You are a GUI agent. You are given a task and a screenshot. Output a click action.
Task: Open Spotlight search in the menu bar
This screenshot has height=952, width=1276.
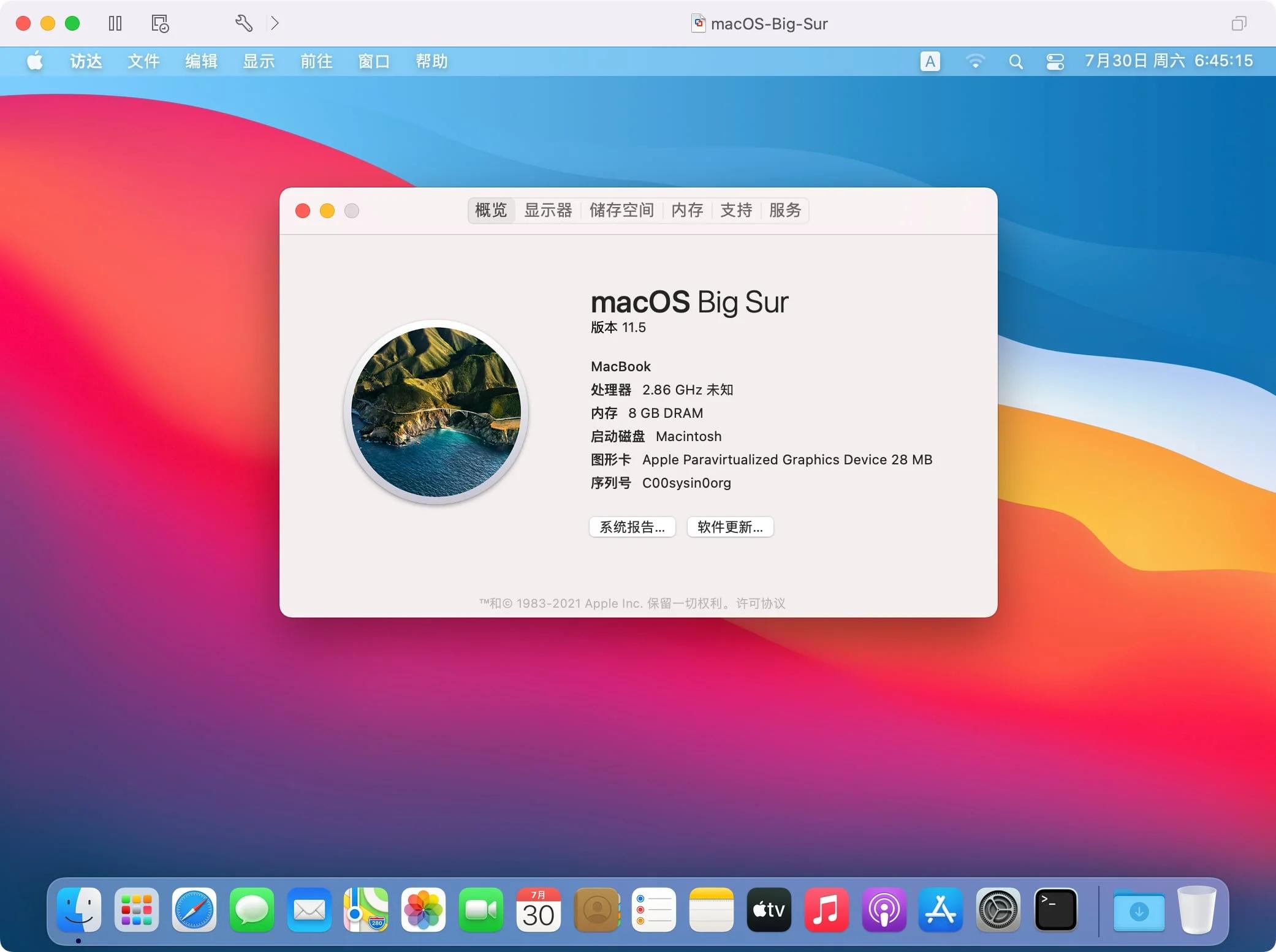pyautogui.click(x=1016, y=61)
